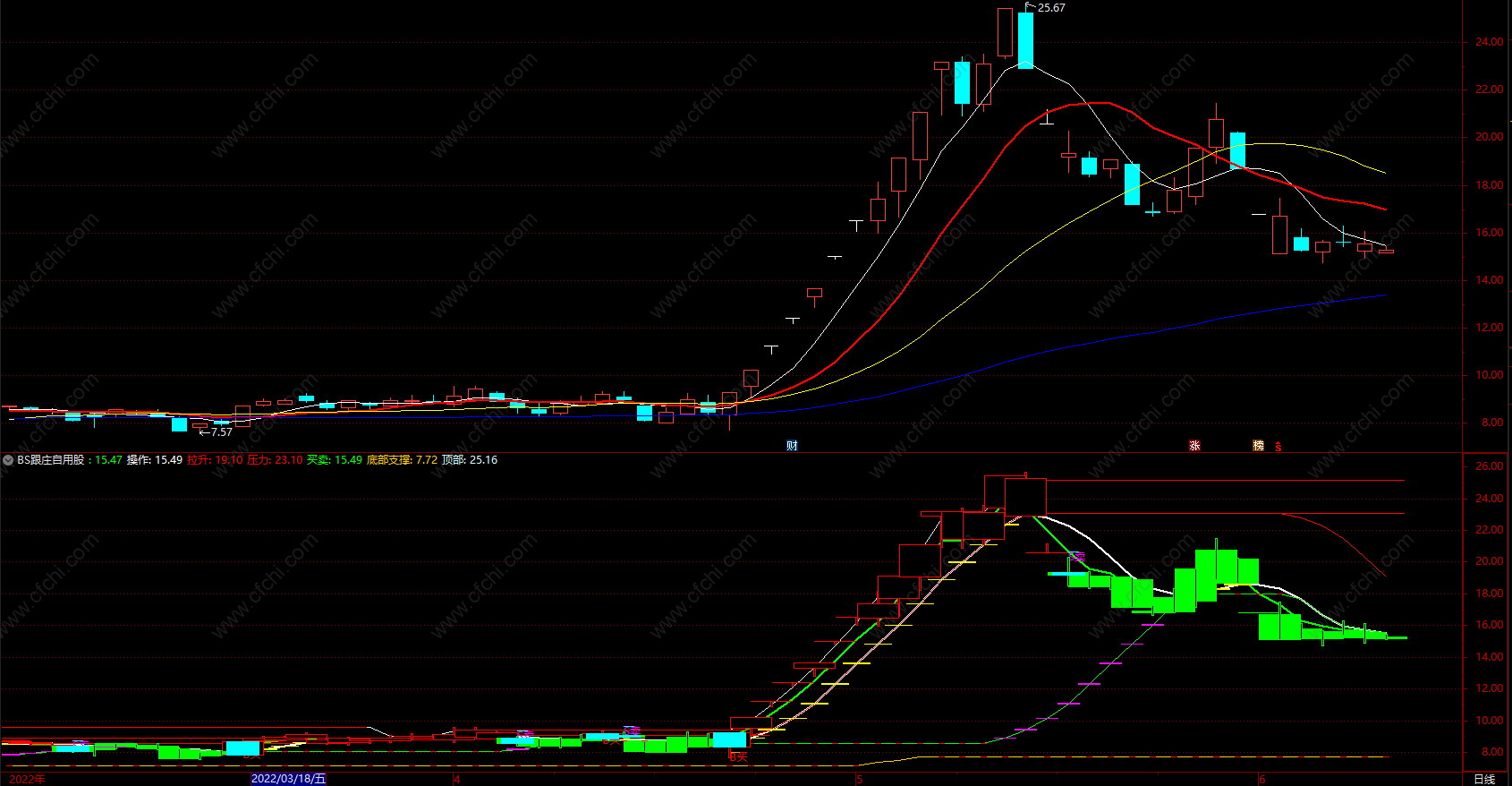The height and width of the screenshot is (786, 1512).
Task: Click the 26.00 level on indicator axis
Action: click(x=1490, y=466)
